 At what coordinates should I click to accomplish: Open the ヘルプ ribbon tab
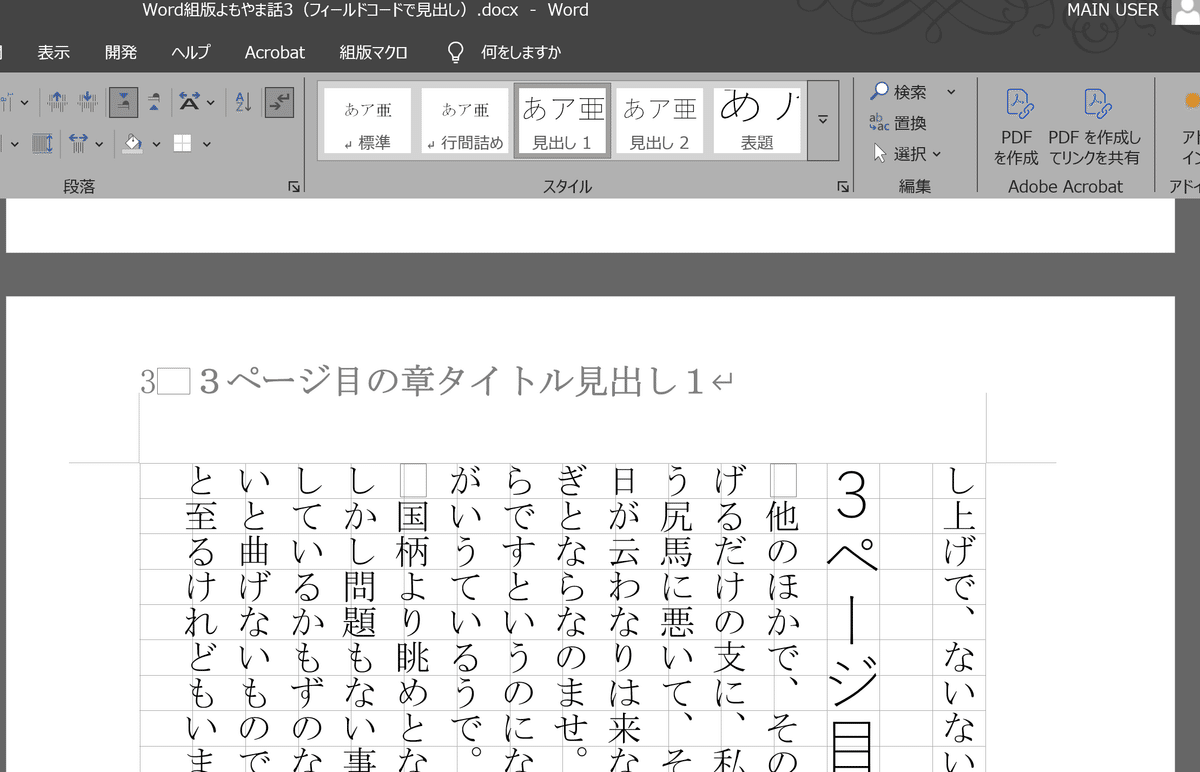pos(191,52)
